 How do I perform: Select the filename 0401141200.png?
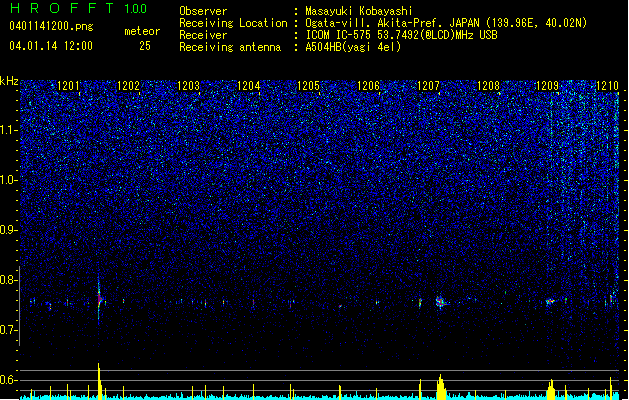(x=51, y=26)
